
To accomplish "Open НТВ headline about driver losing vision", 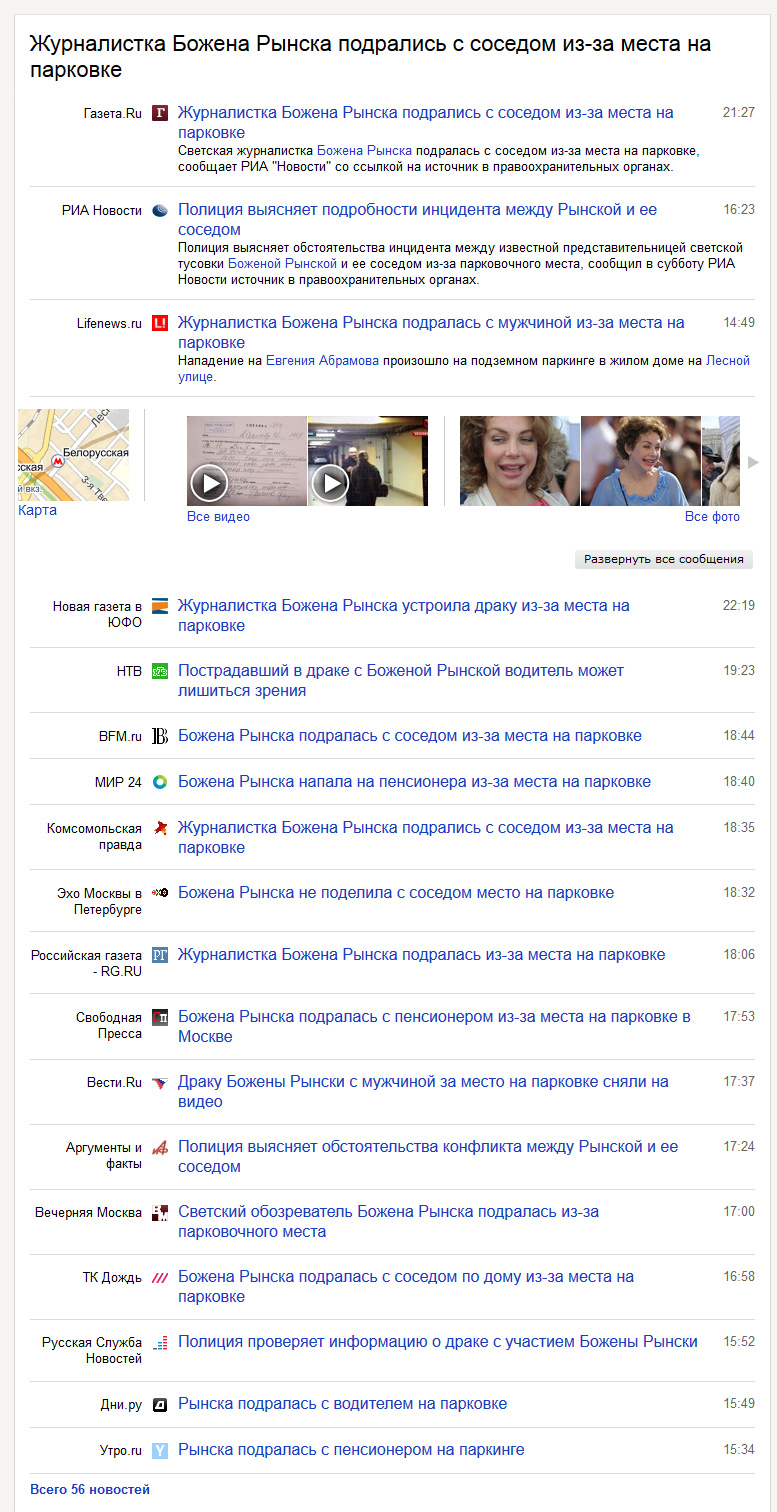I will [400, 680].
